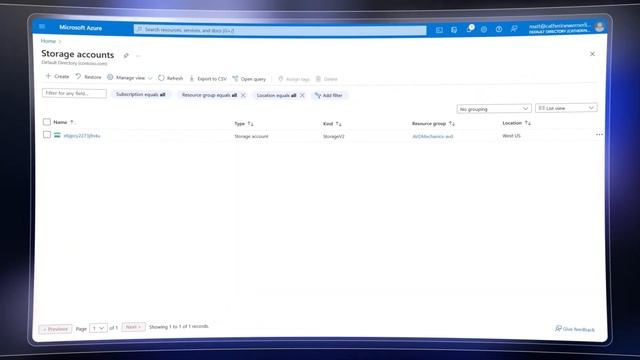Remove the Location filter

tap(302, 95)
